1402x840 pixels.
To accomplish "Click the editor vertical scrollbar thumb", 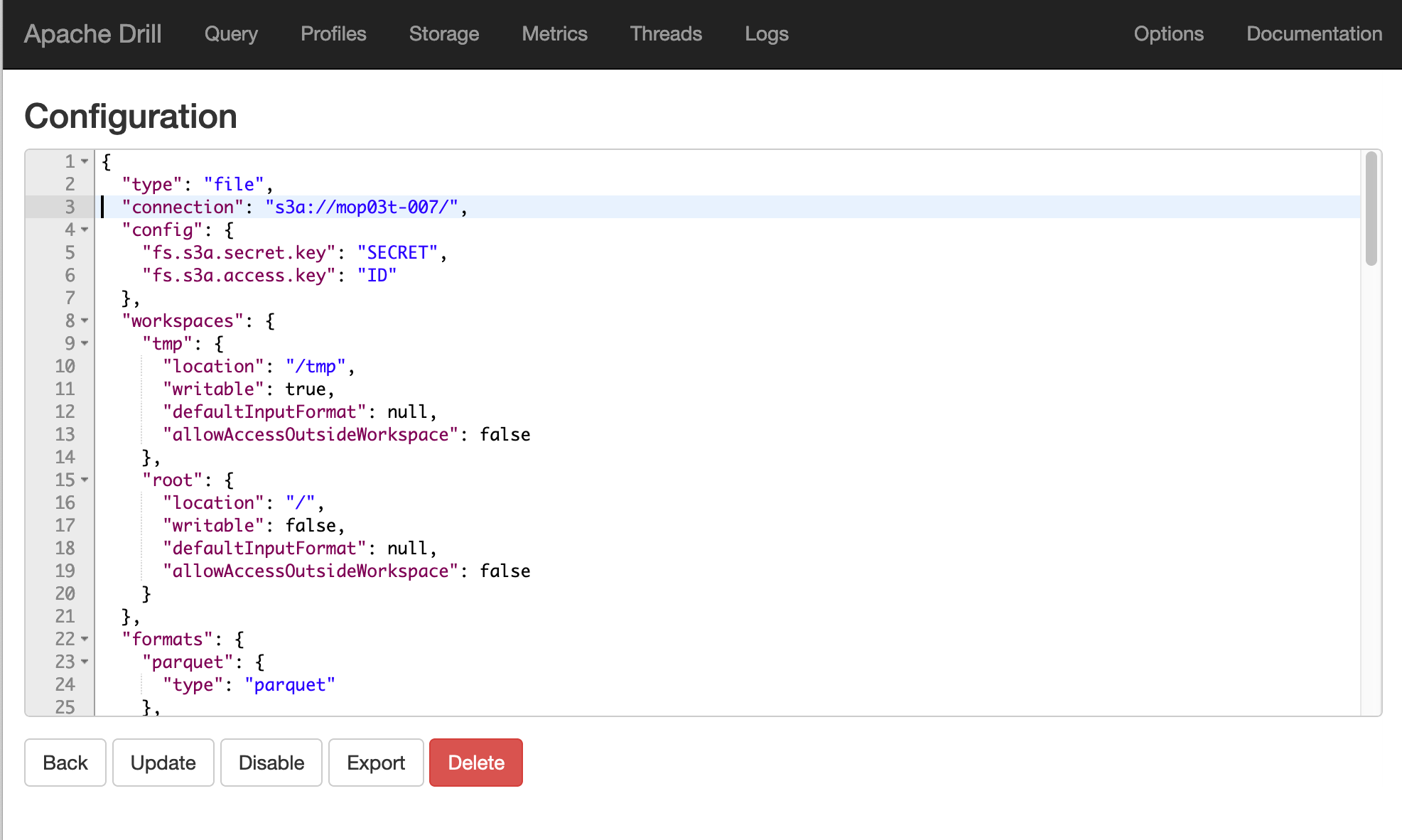I will point(1371,209).
